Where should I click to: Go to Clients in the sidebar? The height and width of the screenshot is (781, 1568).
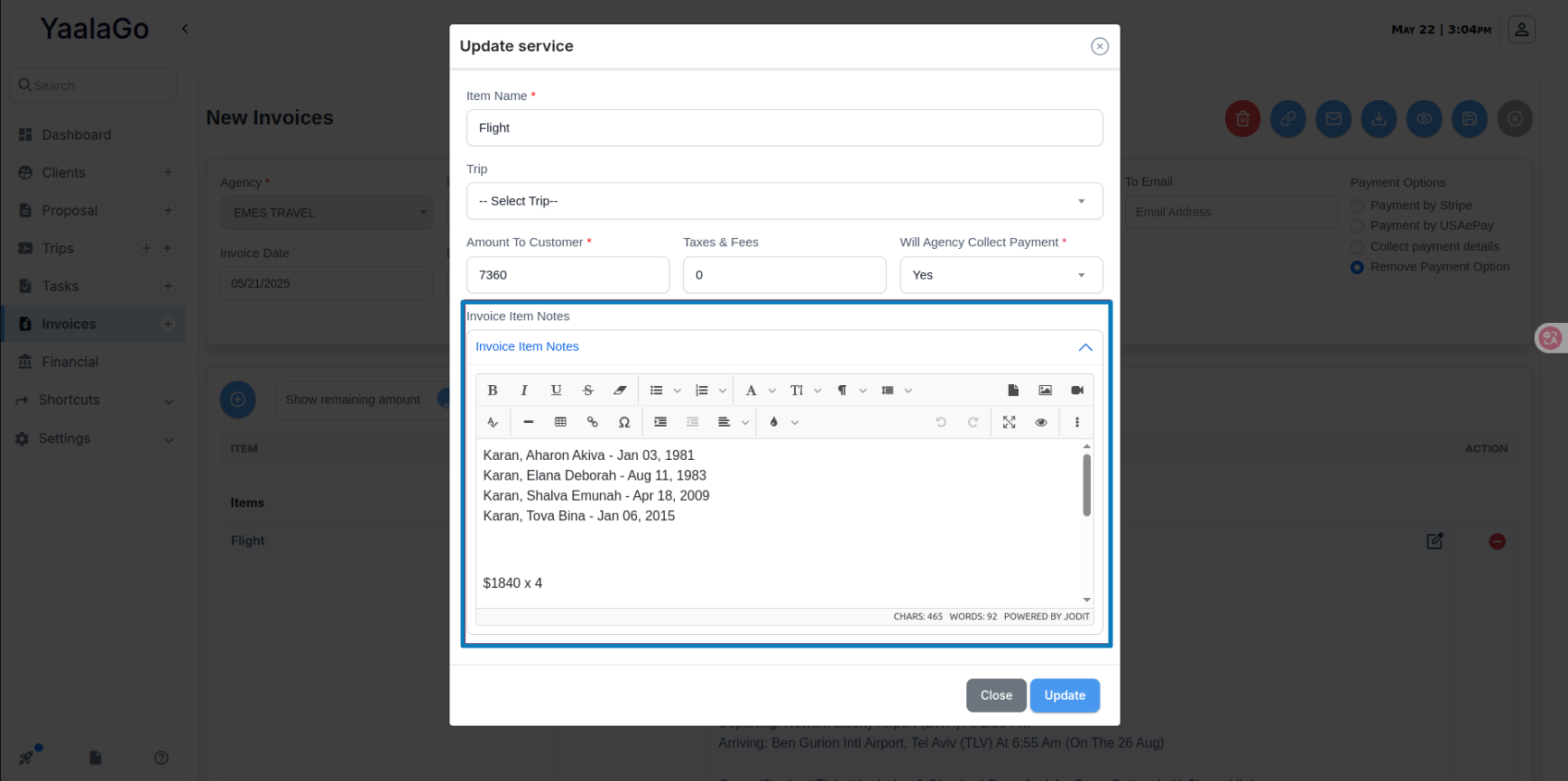click(64, 173)
